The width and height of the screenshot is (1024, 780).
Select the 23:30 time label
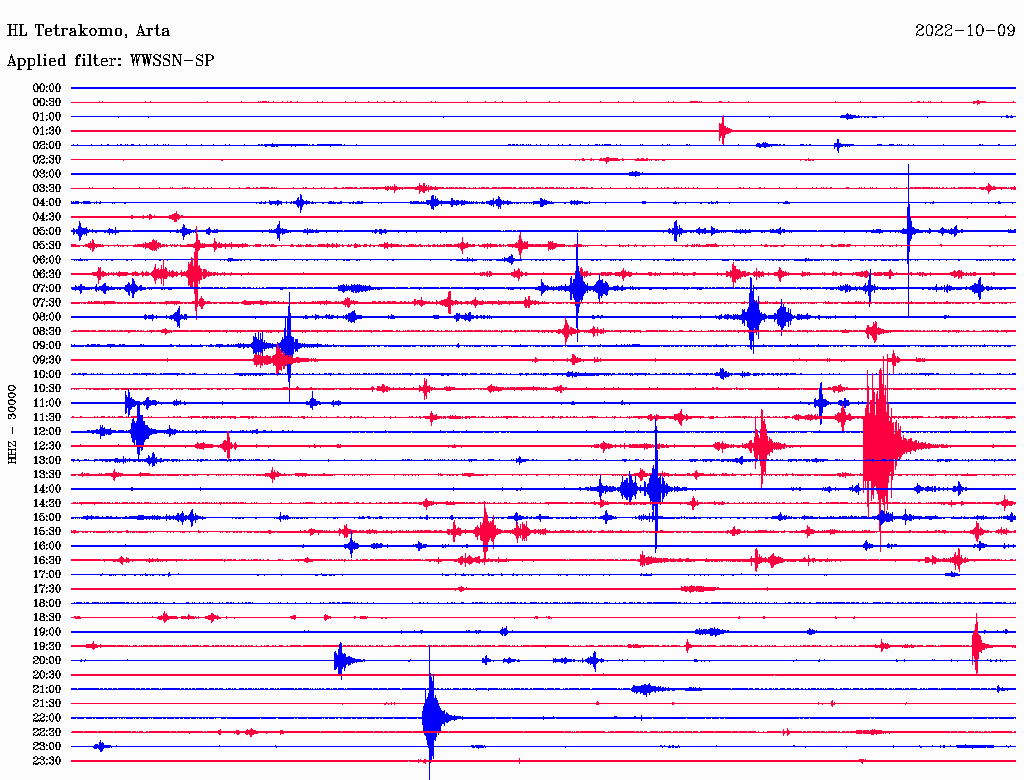coord(47,761)
